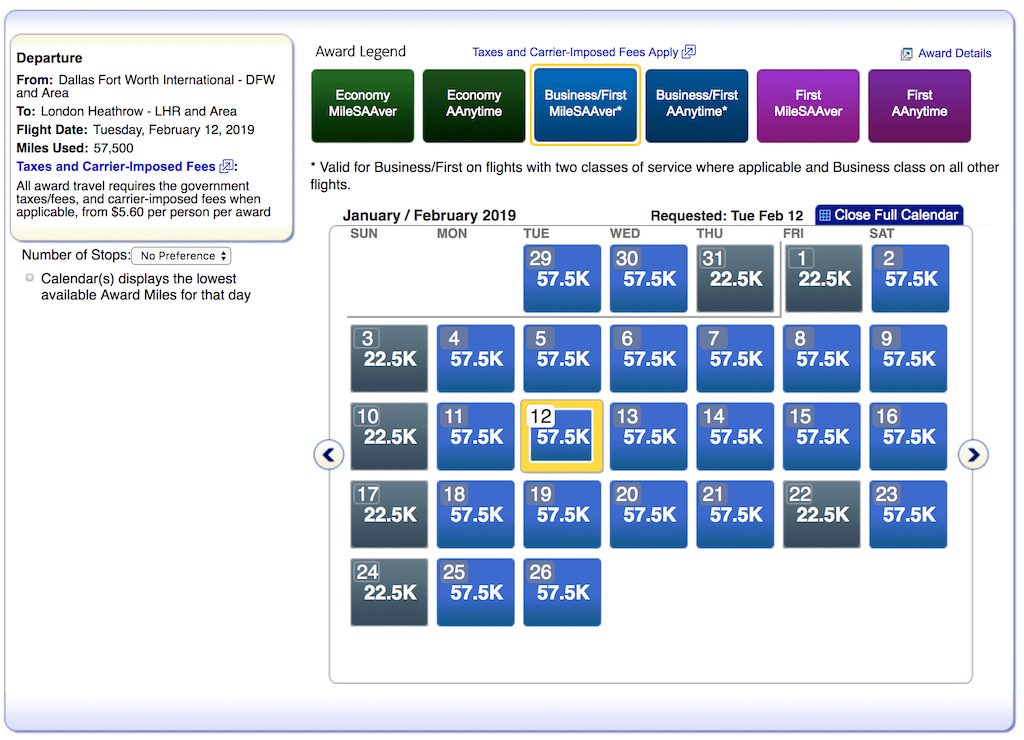Choose January 30 for 57.5K miles
1024x740 pixels.
(x=648, y=278)
